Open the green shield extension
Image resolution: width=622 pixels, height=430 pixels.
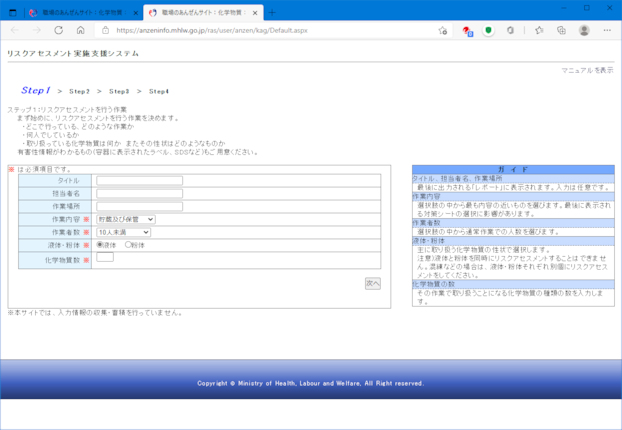pyautogui.click(x=488, y=30)
